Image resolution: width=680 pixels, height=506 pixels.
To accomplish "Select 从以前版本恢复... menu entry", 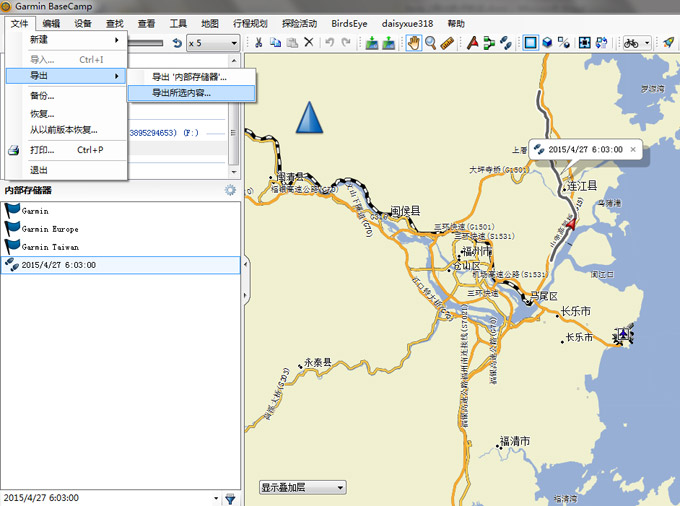I will click(66, 130).
